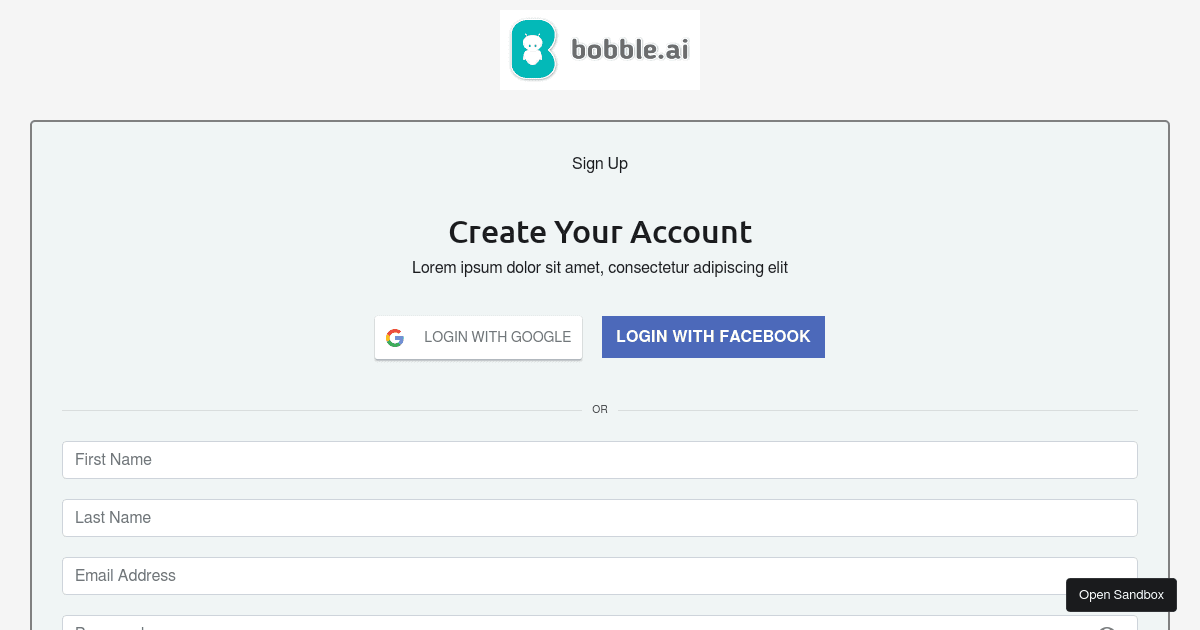Screen dimensions: 1200x630
Task: Select the LOGIN WITH GOOGLE button
Action: tap(478, 337)
